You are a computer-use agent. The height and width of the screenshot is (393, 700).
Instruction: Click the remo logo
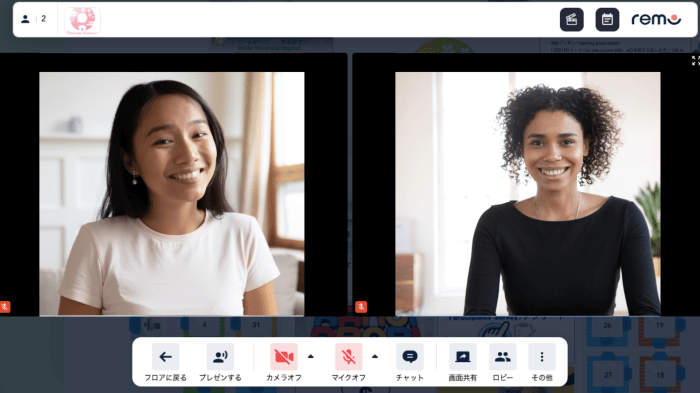(x=656, y=19)
